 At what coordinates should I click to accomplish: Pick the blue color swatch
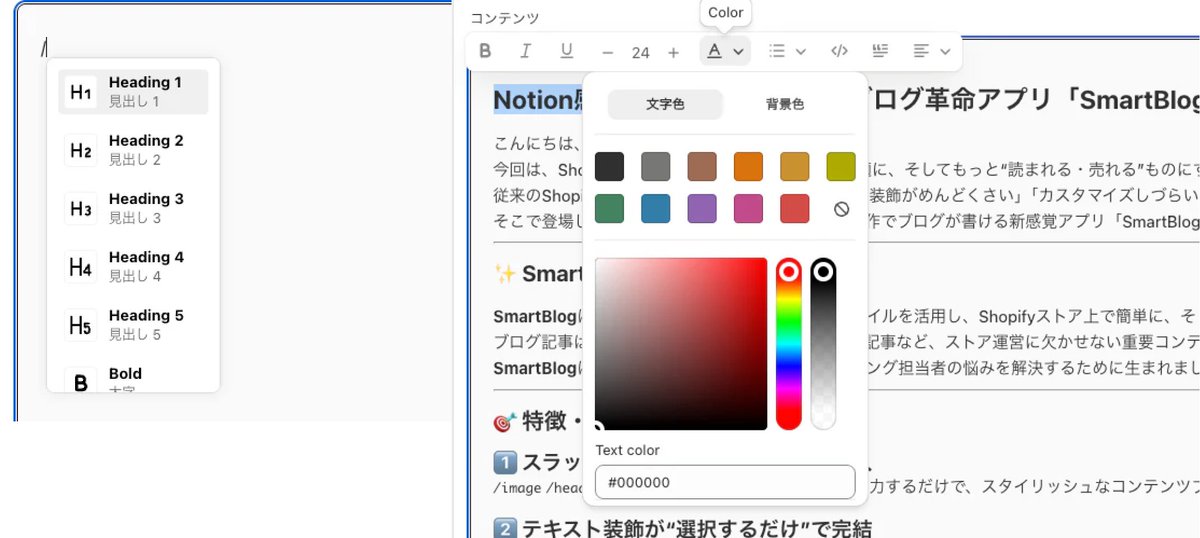pos(655,209)
